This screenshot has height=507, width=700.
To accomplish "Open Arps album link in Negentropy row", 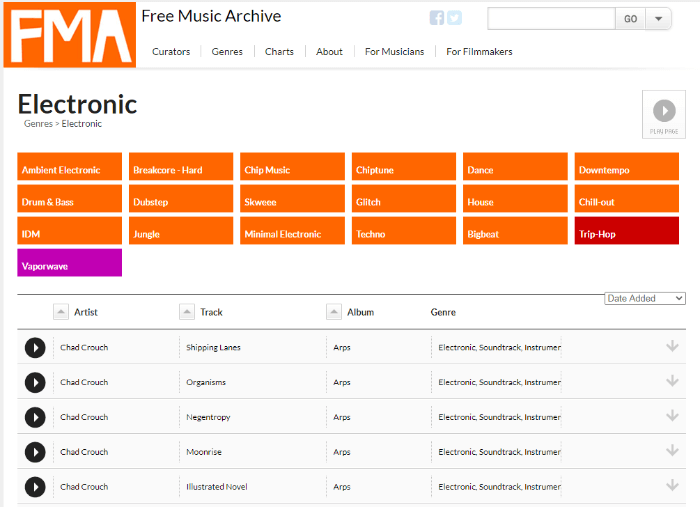I will click(x=342, y=417).
